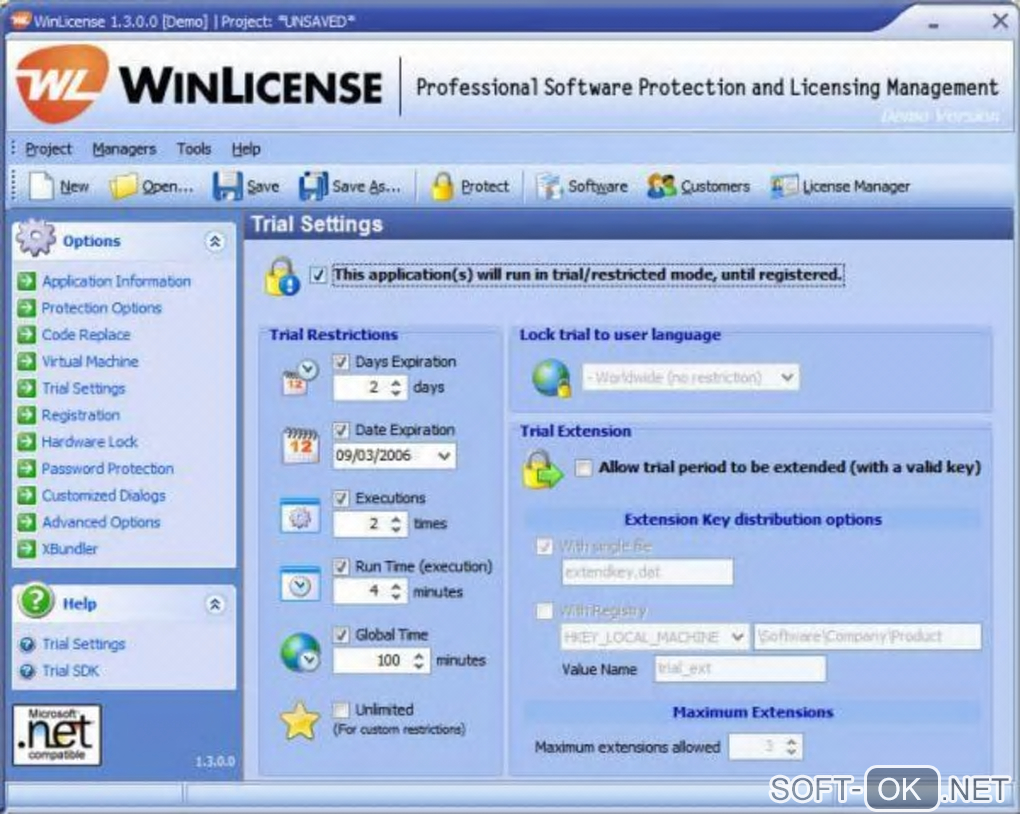
Task: Uncheck the Run Time (execution) checkbox
Action: click(x=341, y=567)
